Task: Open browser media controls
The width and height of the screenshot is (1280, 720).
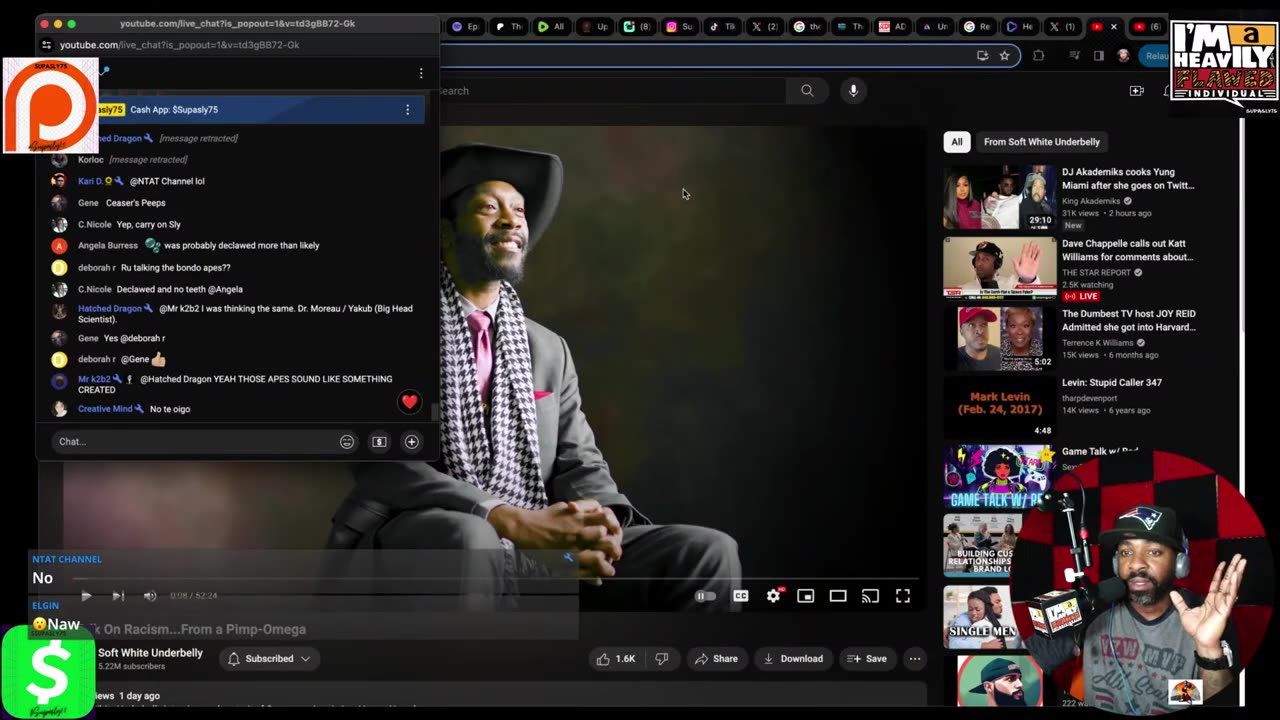Action: click(x=1074, y=56)
